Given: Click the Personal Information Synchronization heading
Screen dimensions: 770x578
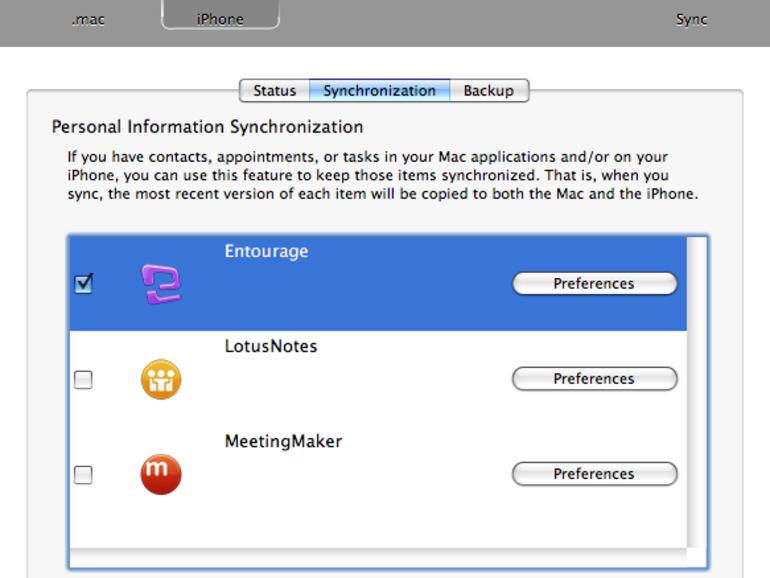Looking at the screenshot, I should pyautogui.click(x=207, y=127).
